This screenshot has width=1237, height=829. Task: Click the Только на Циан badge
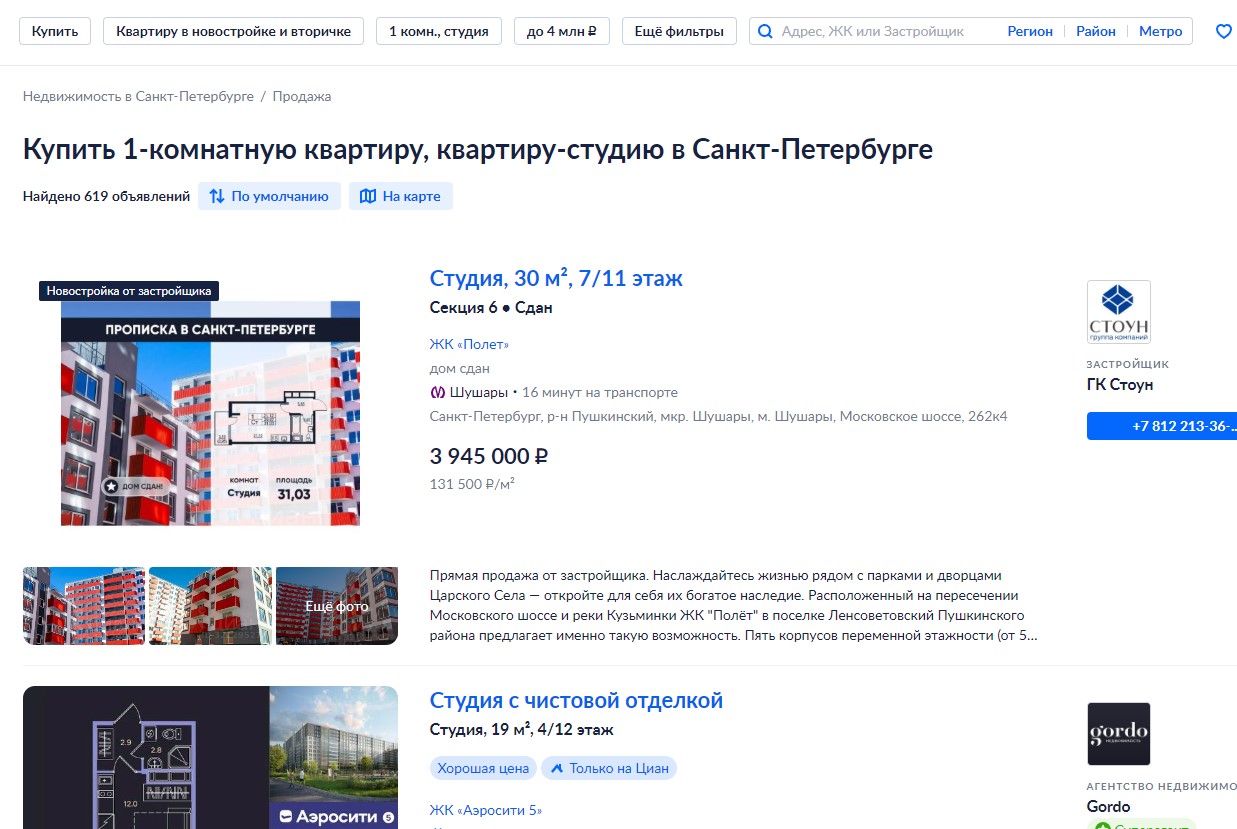(x=609, y=768)
